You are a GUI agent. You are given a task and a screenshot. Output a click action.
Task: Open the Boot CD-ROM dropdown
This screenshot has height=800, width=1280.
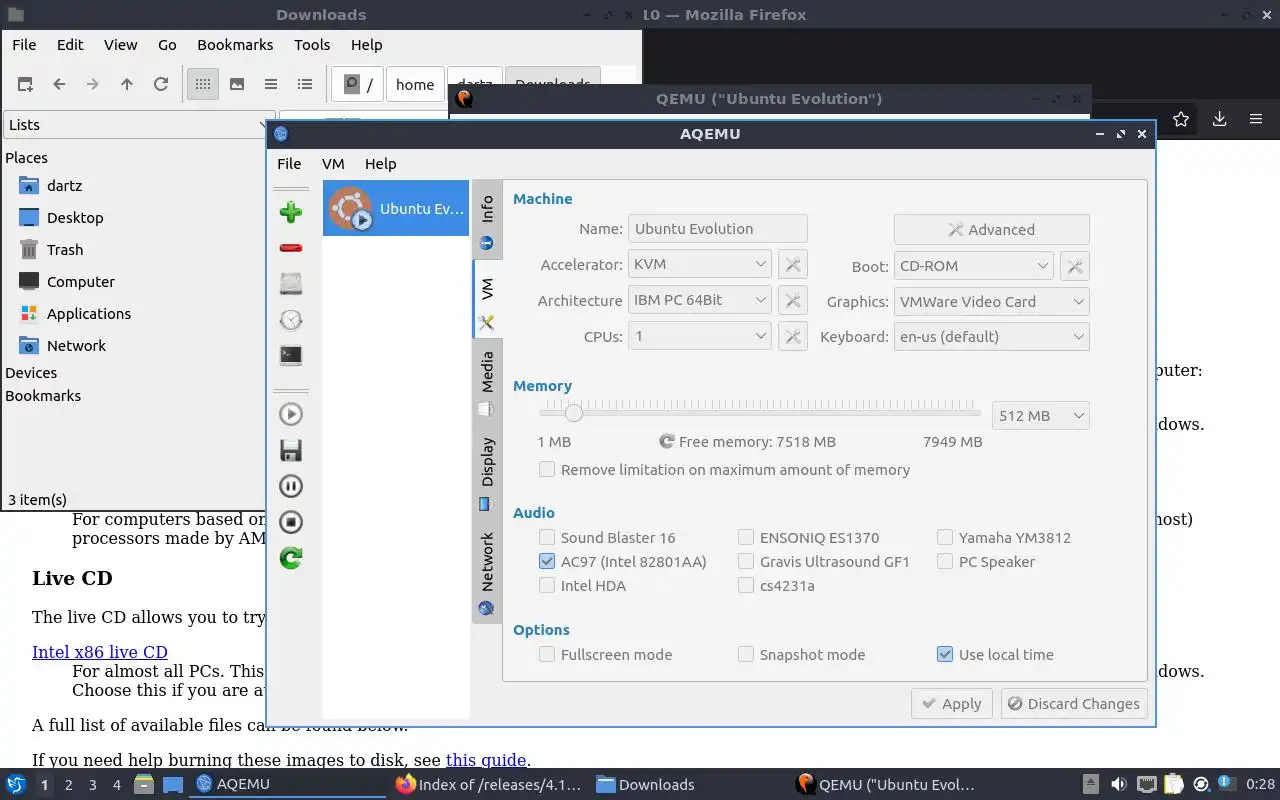pos(973,266)
